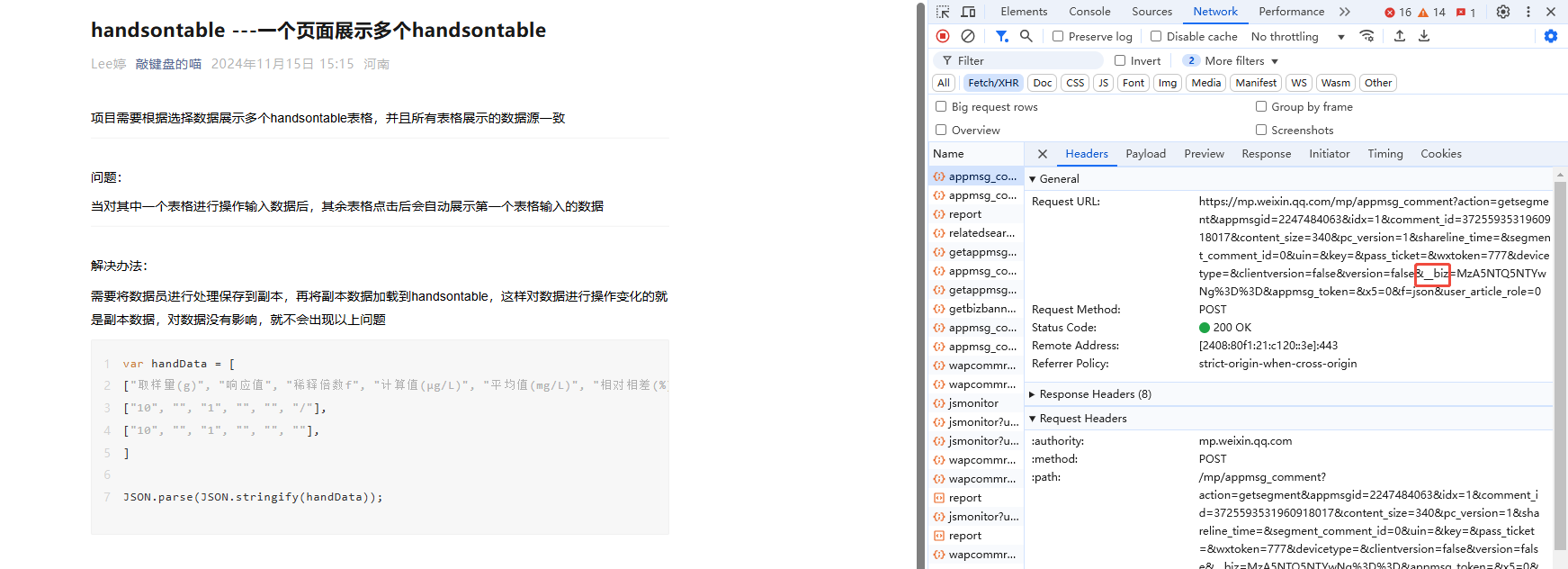This screenshot has width=1568, height=569.
Task: Check the Overview option
Action: tap(941, 130)
